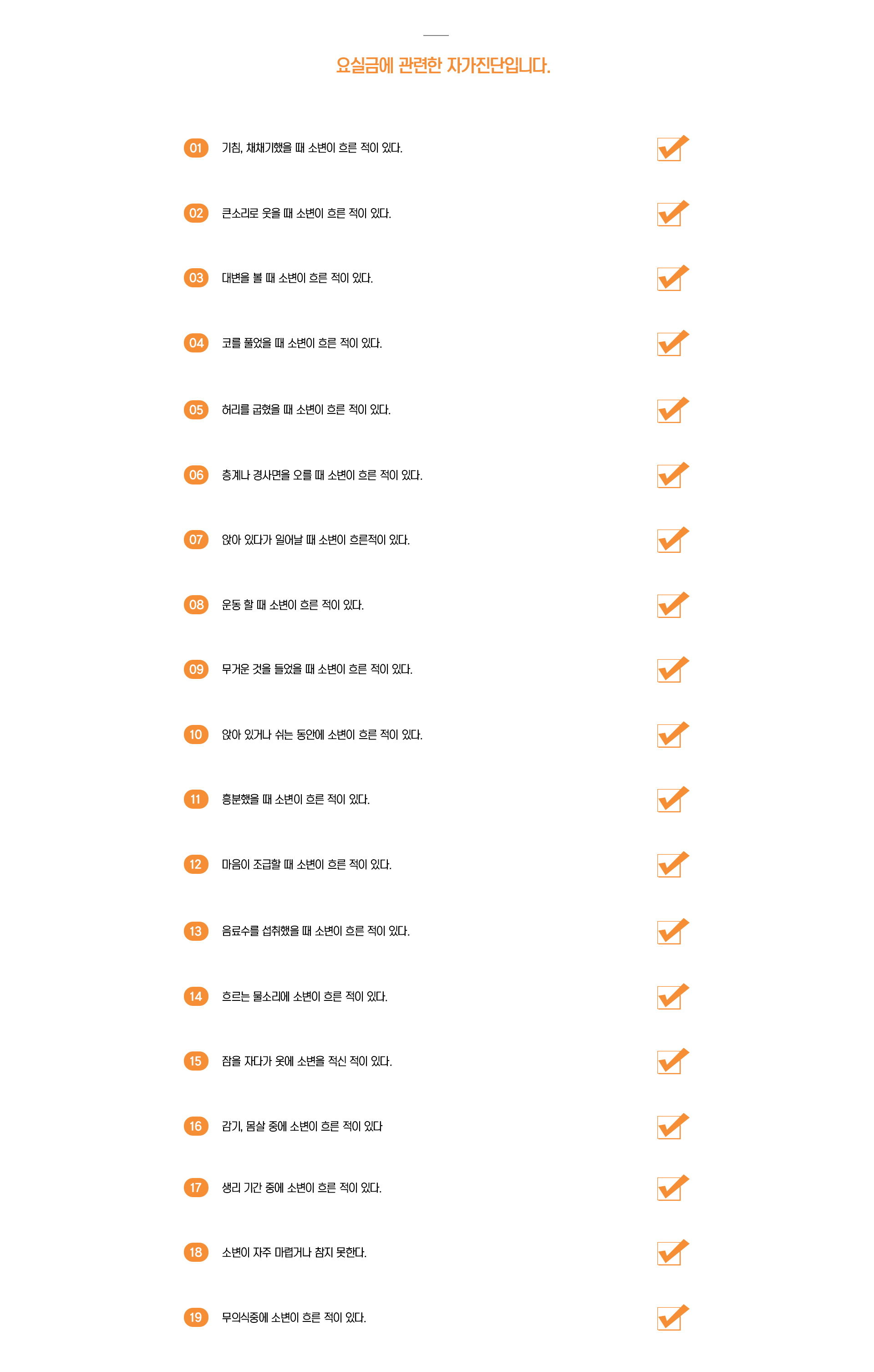Uncheck the item 02 loud laughing checkbox
The image size is (874, 1372).
coord(670,215)
